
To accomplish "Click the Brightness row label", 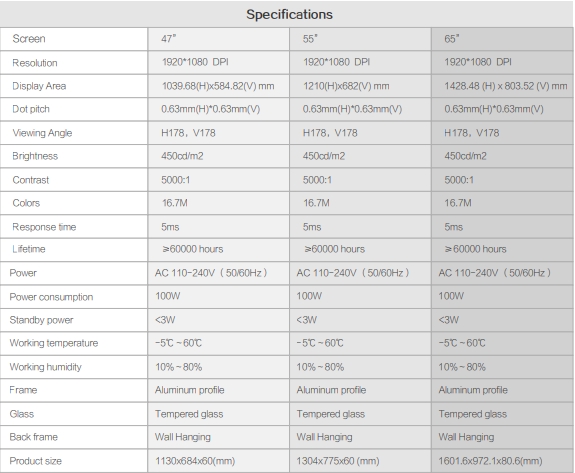I will pos(35,156).
